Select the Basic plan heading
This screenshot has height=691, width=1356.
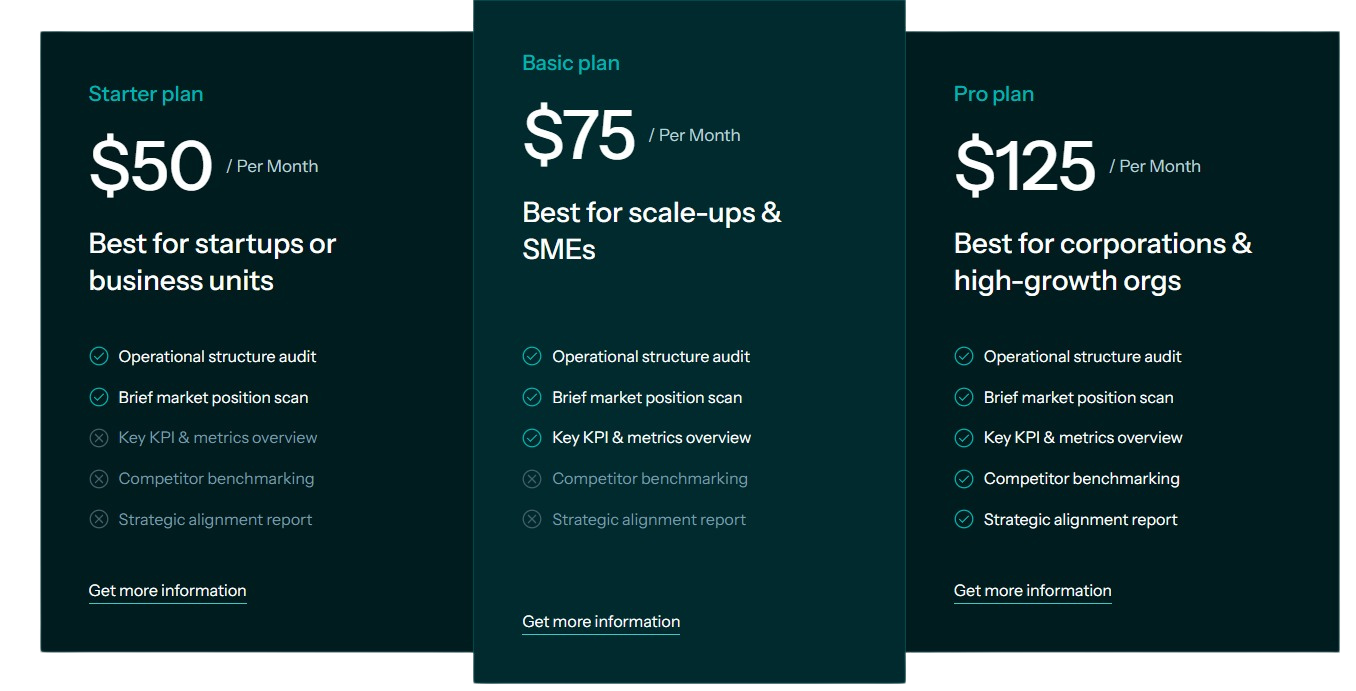coord(571,63)
